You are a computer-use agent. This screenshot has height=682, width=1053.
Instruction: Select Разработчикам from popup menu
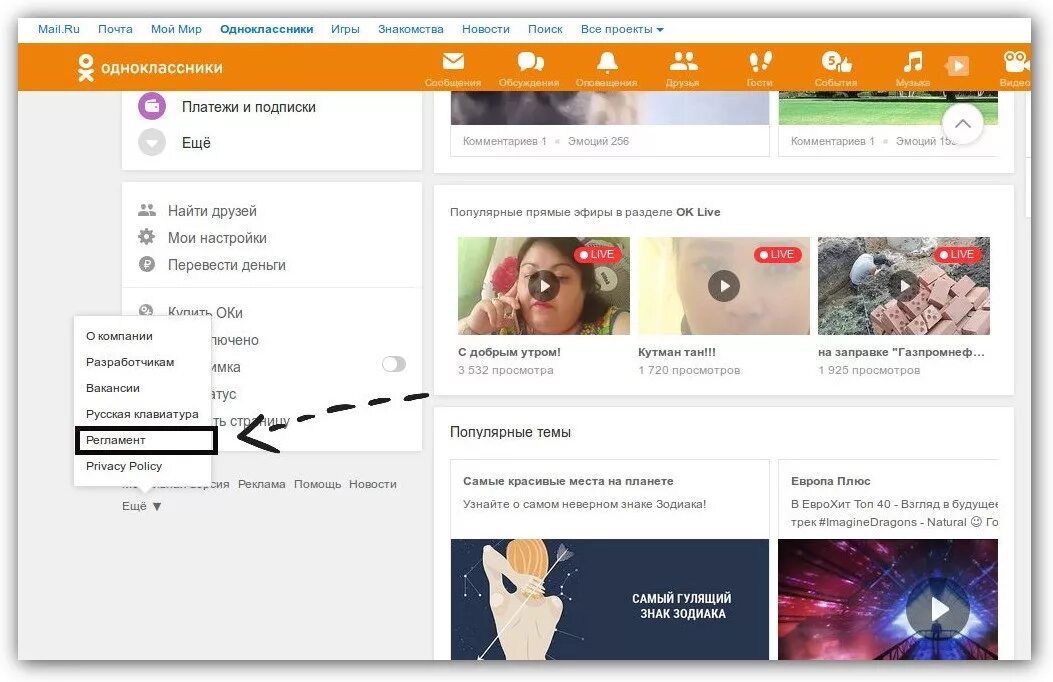click(x=130, y=362)
